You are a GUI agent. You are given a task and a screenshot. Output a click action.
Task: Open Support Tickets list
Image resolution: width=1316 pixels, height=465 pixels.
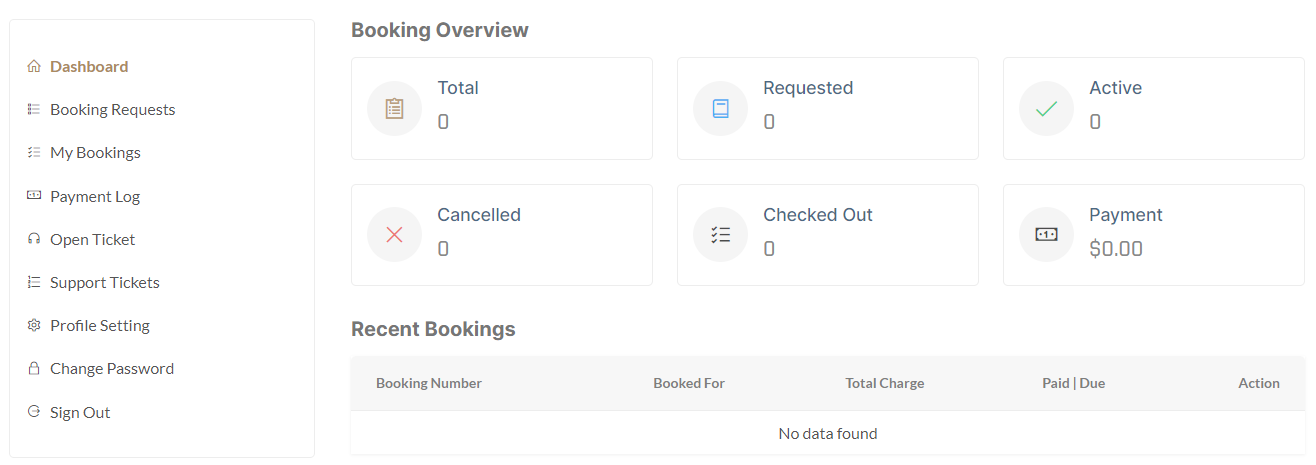[x=105, y=283]
